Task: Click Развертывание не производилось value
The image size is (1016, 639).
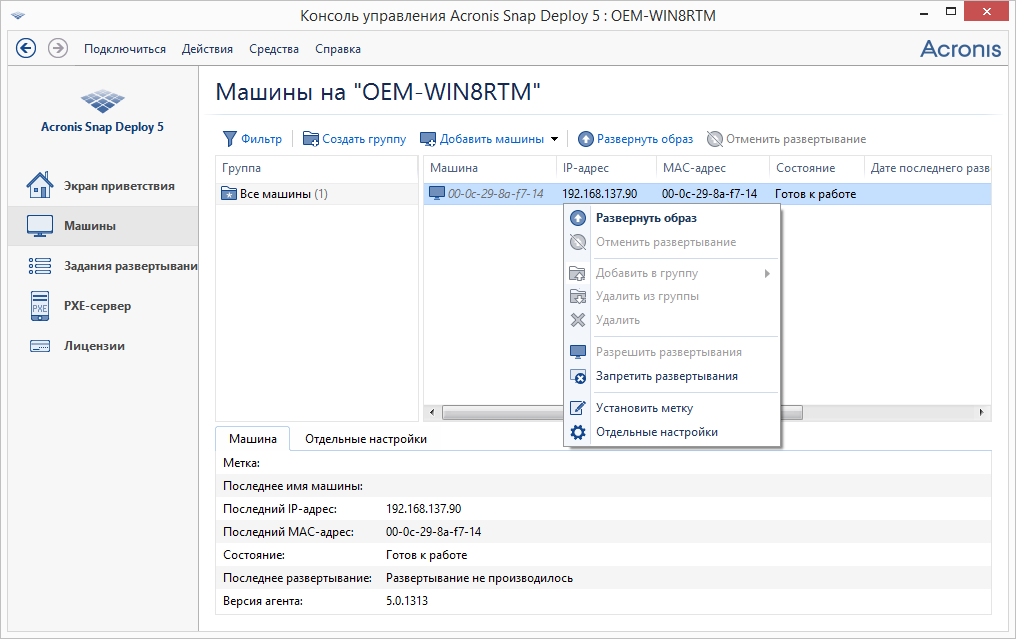Action: tap(479, 578)
